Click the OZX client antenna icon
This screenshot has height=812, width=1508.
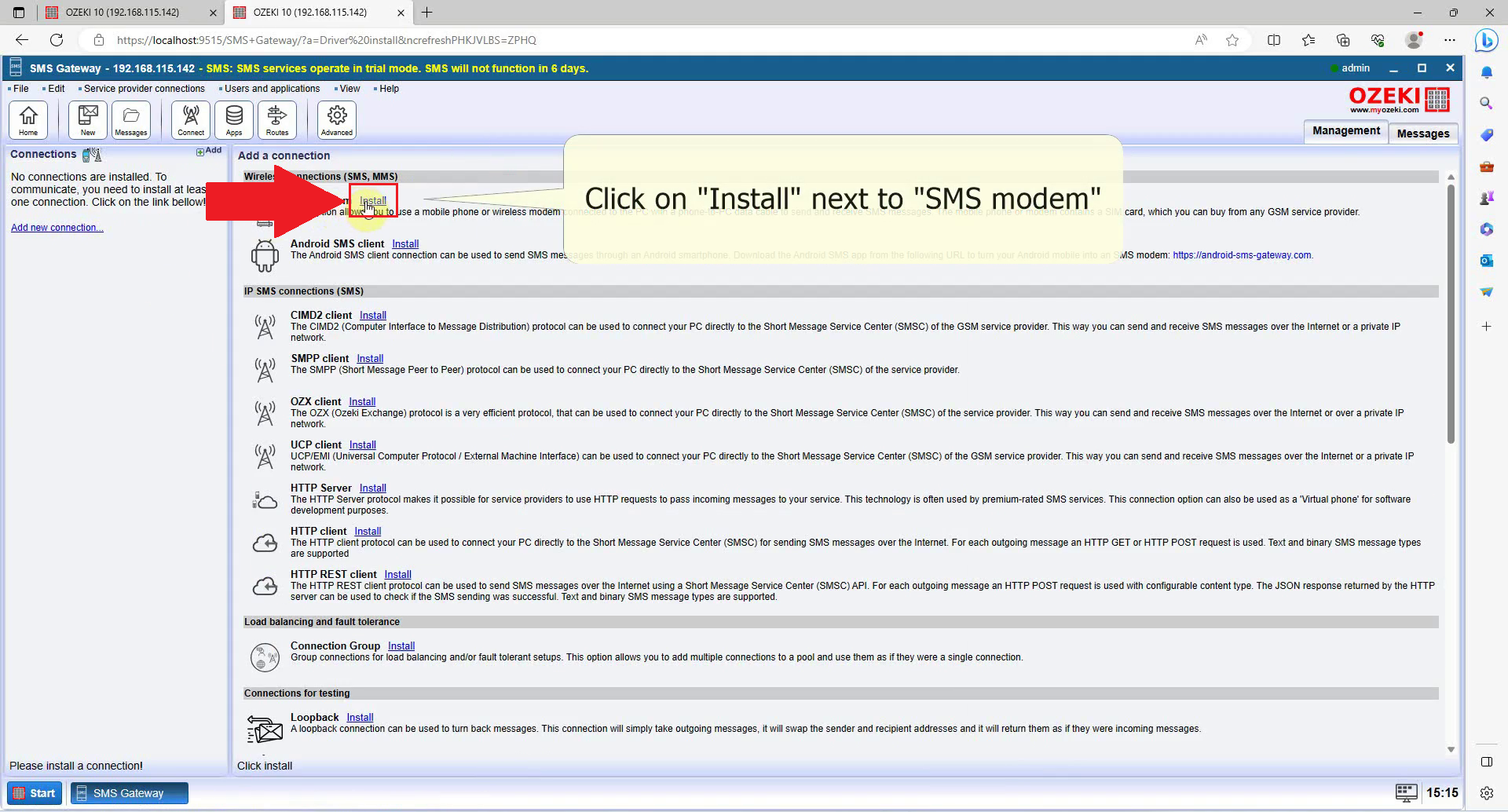[x=265, y=413]
